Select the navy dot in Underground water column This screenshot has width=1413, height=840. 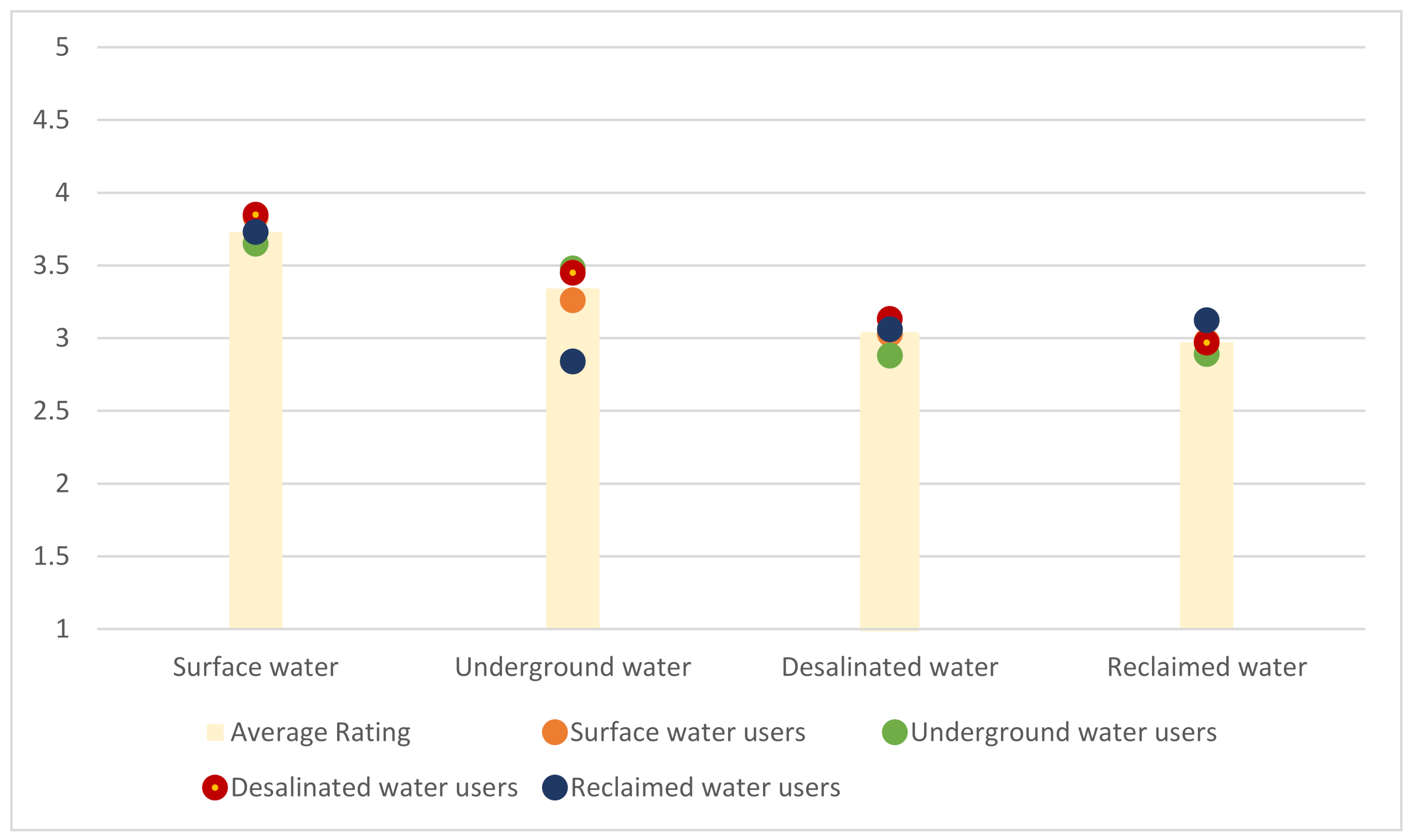573,361
